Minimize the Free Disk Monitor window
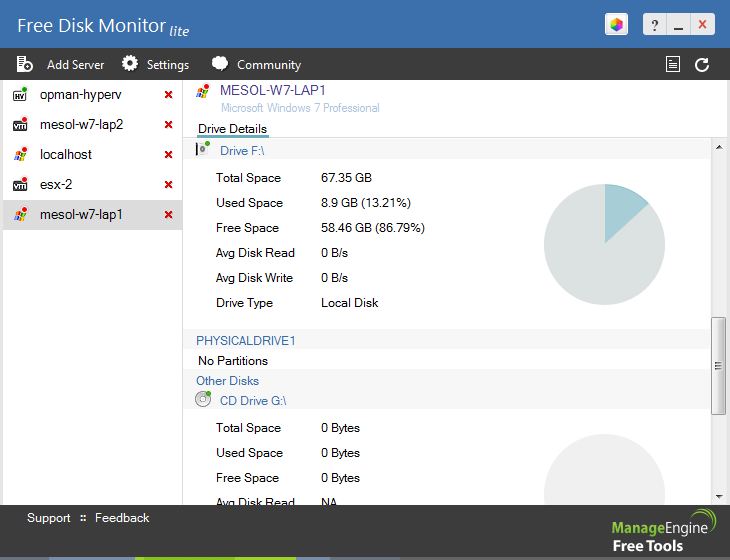 pyautogui.click(x=678, y=24)
